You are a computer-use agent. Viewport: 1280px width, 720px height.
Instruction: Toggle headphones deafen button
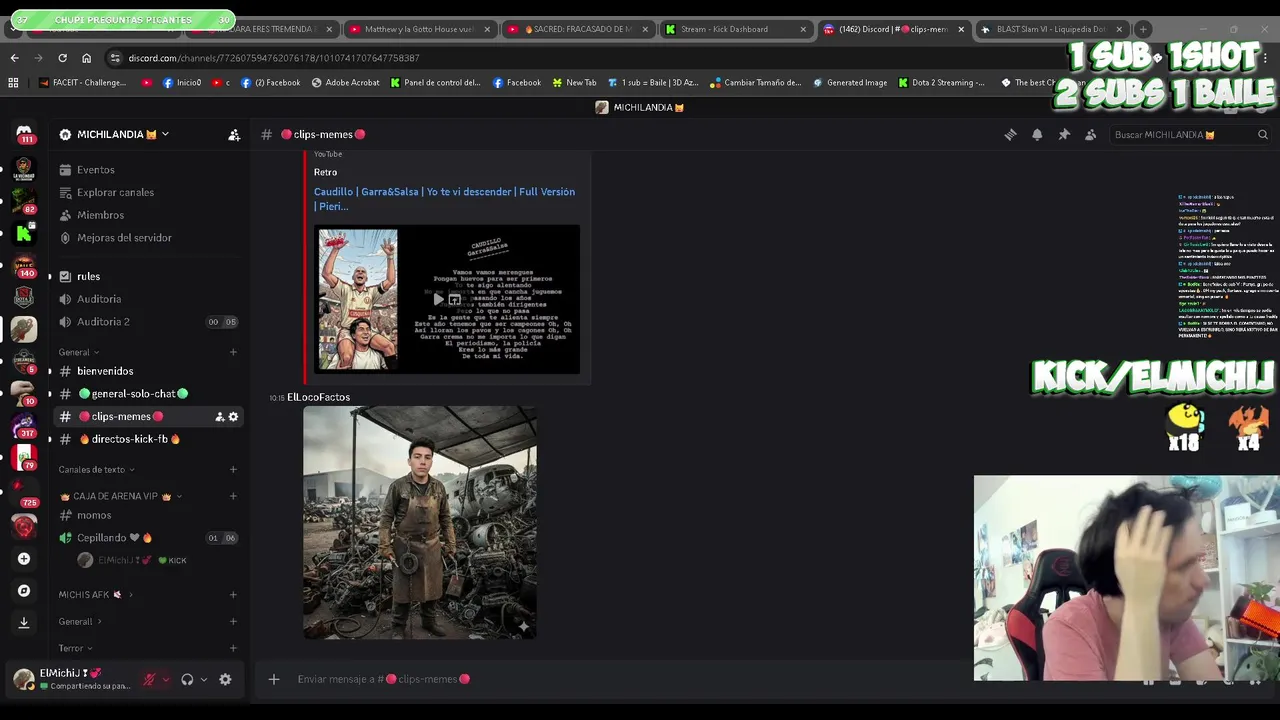(x=187, y=679)
